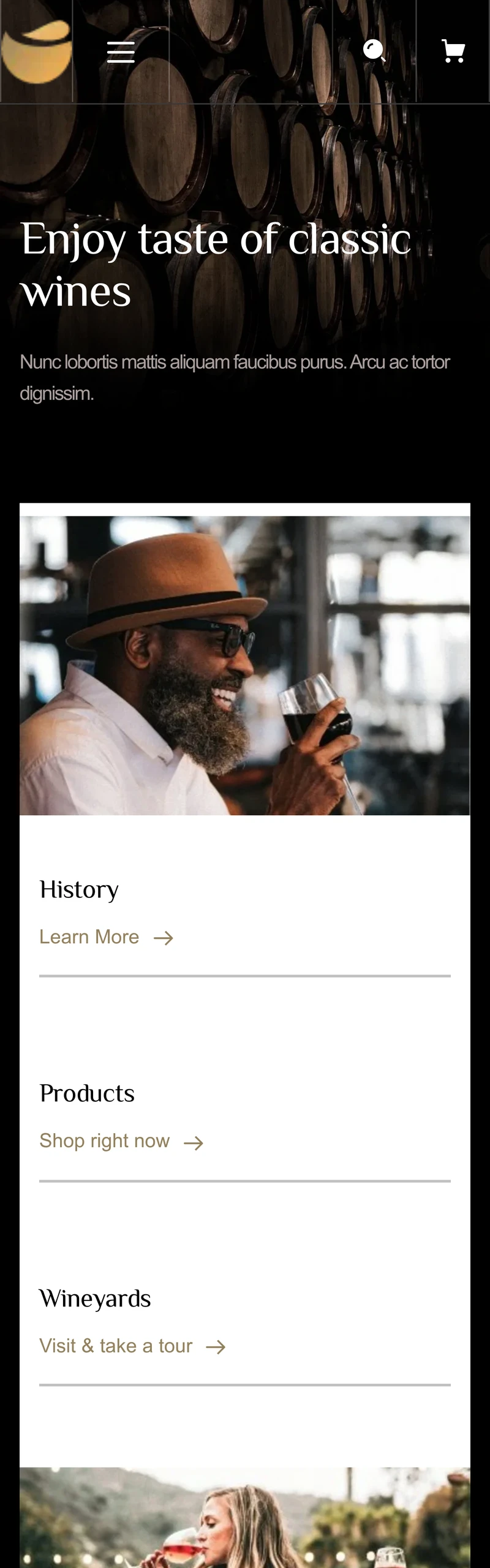490x1568 pixels.
Task: Click the Enjoy taste of classic wines headline
Action: 216,265
